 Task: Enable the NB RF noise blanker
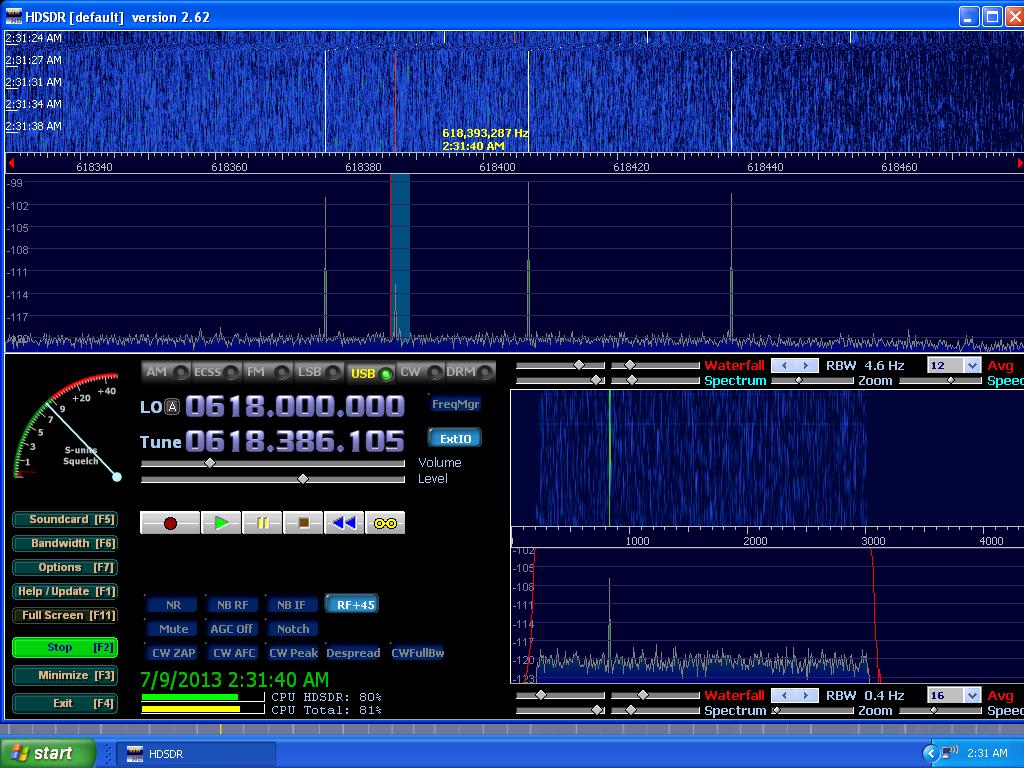pyautogui.click(x=232, y=605)
